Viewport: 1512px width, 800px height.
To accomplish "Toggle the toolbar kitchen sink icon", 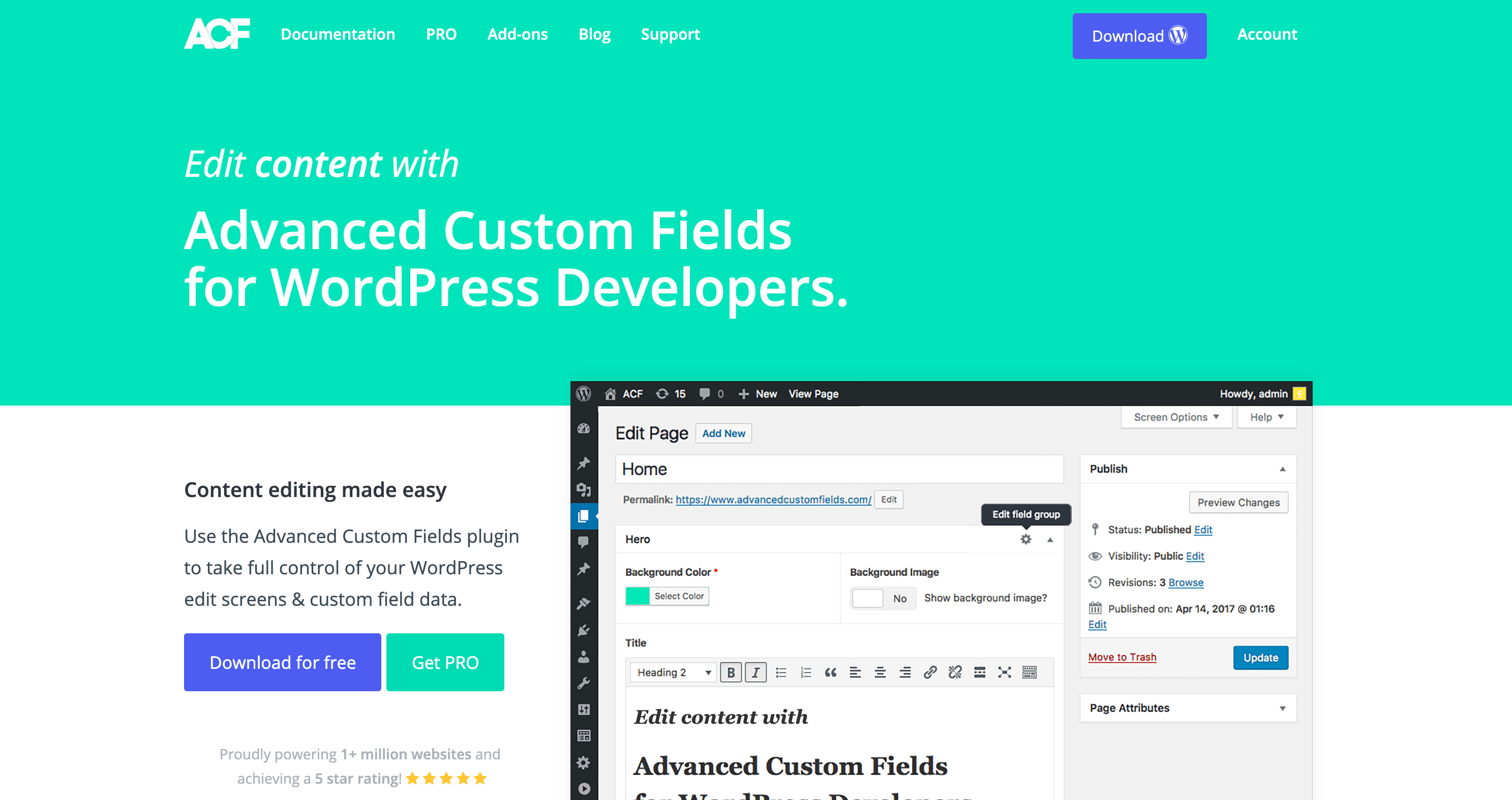I will (1030, 672).
